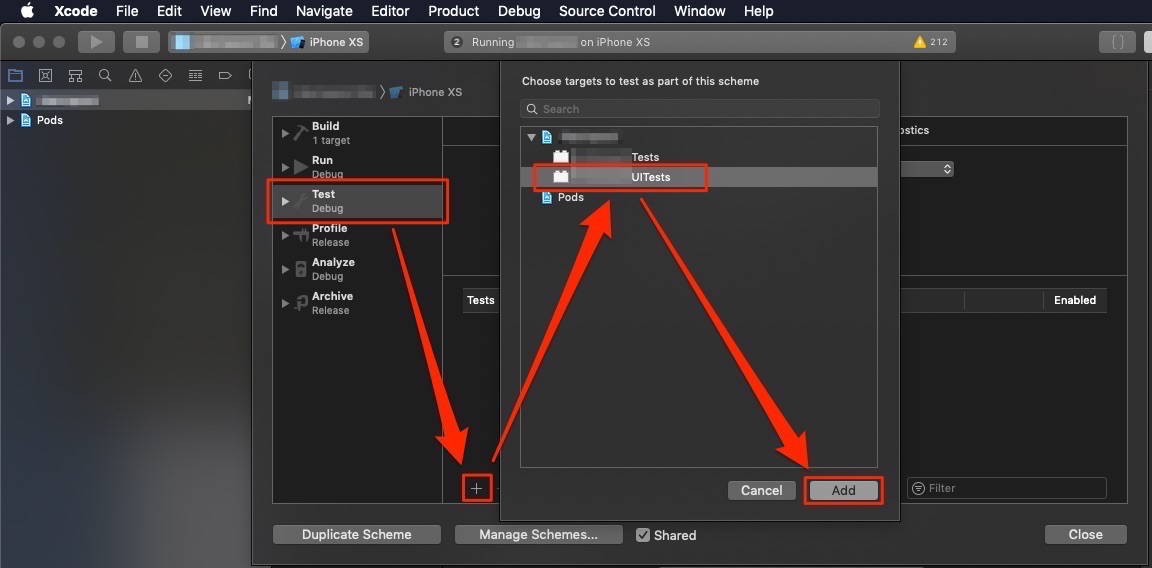Click the Add button
The width and height of the screenshot is (1152, 568).
[843, 490]
